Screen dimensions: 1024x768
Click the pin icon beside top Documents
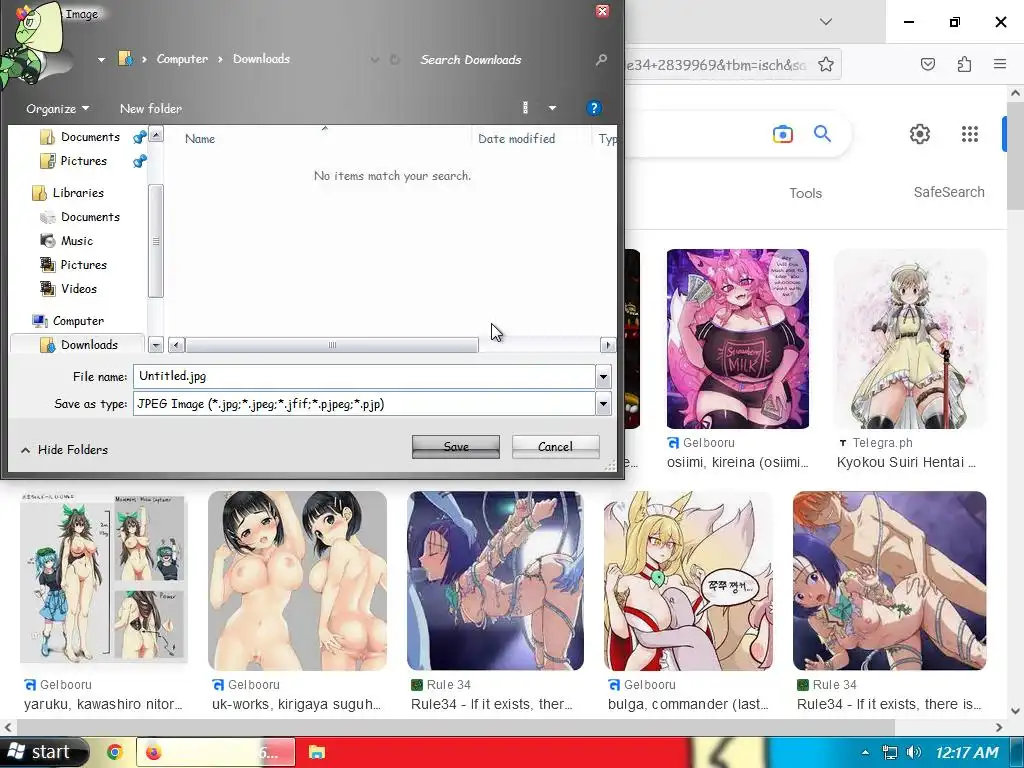click(139, 137)
